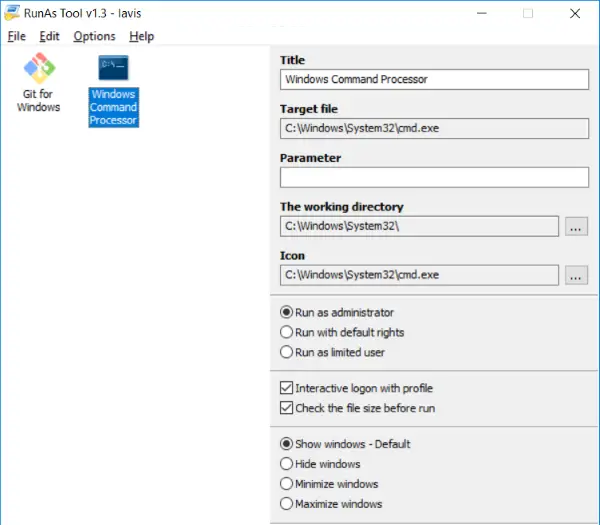Click the Parameter input field

[x=434, y=177]
